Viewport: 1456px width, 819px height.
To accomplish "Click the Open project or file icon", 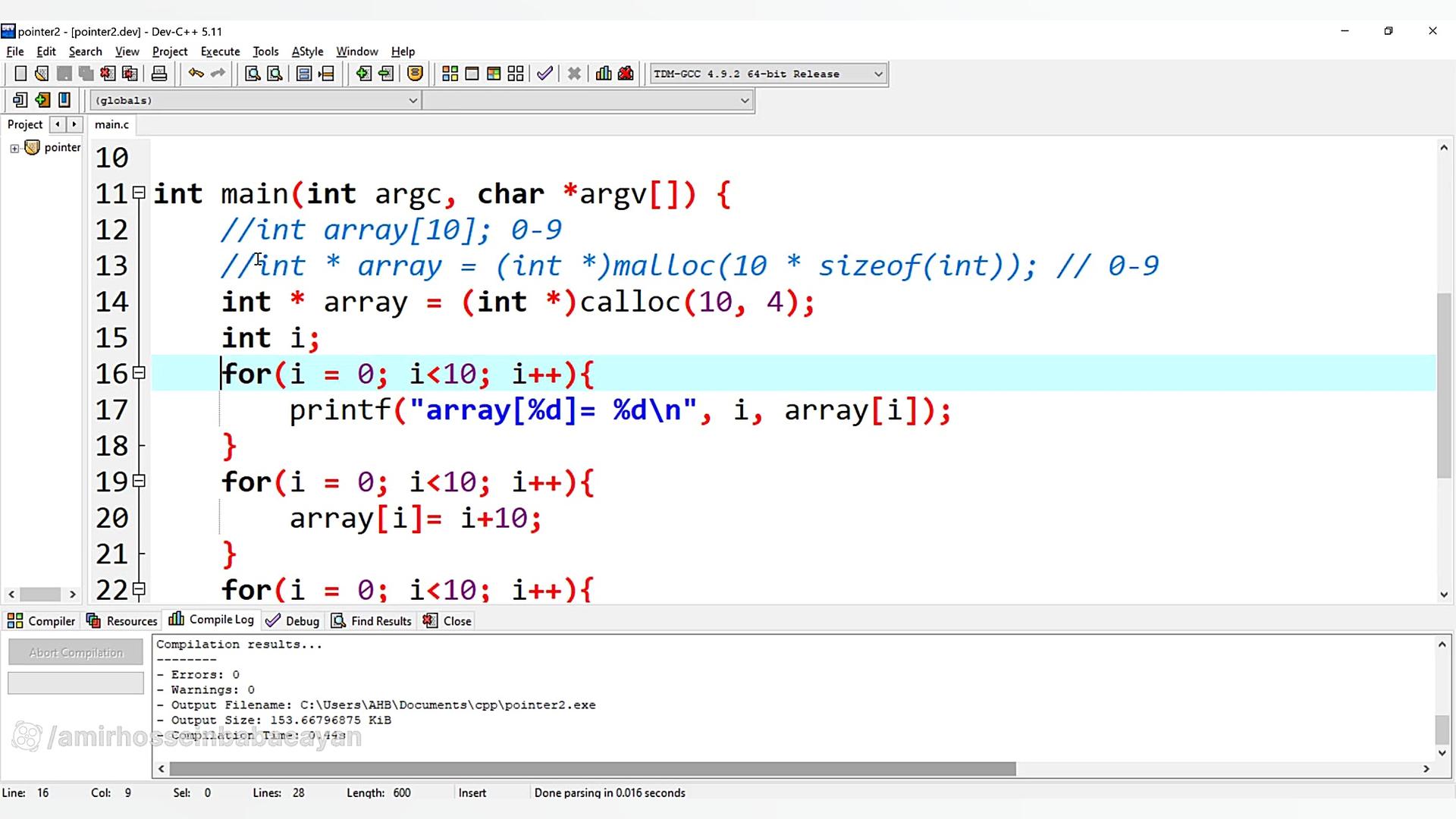I will point(42,74).
